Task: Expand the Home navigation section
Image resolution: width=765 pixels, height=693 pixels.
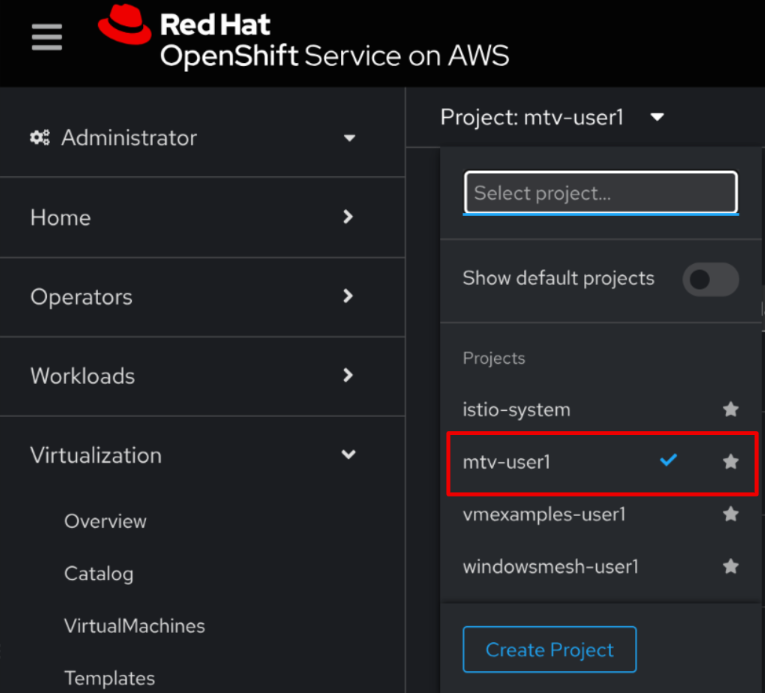Action: point(202,217)
